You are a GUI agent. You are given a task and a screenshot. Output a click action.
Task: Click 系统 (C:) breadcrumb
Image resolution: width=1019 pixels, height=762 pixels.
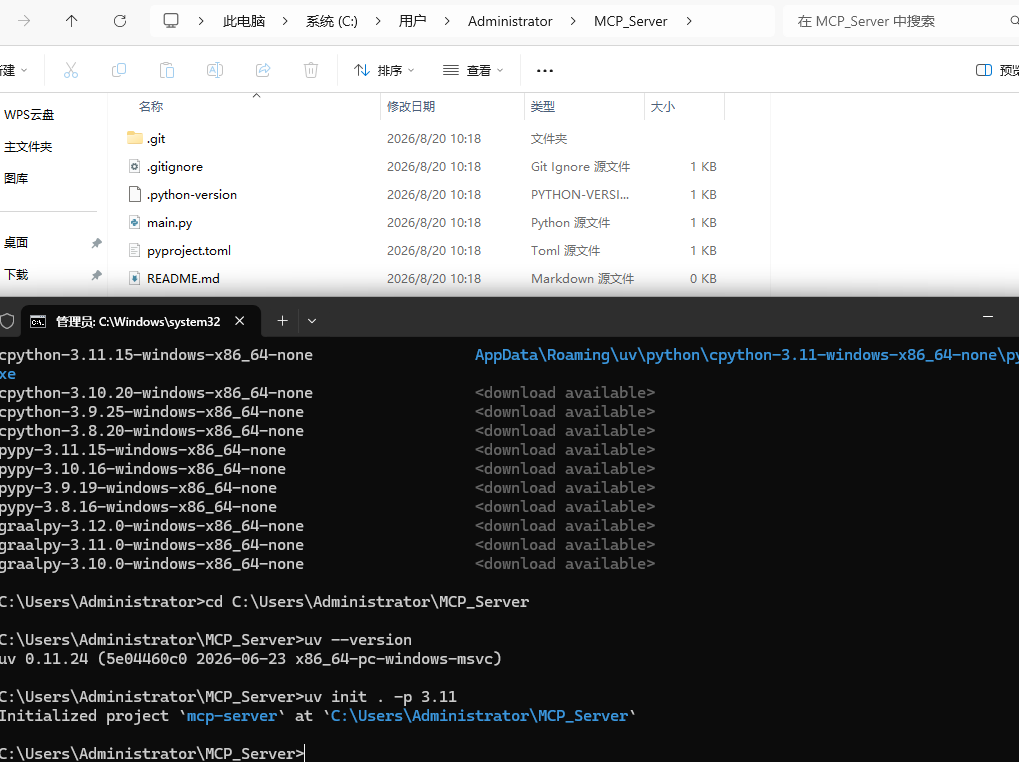point(331,21)
